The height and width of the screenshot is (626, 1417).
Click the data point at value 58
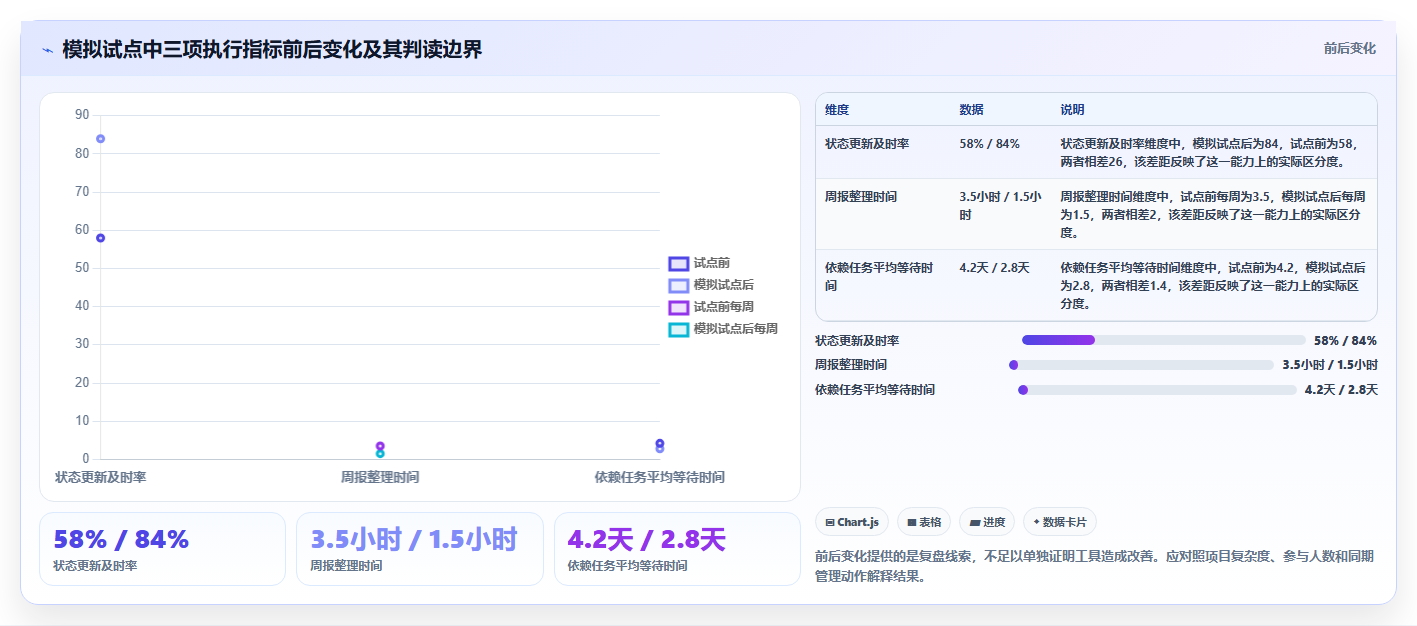coord(101,238)
